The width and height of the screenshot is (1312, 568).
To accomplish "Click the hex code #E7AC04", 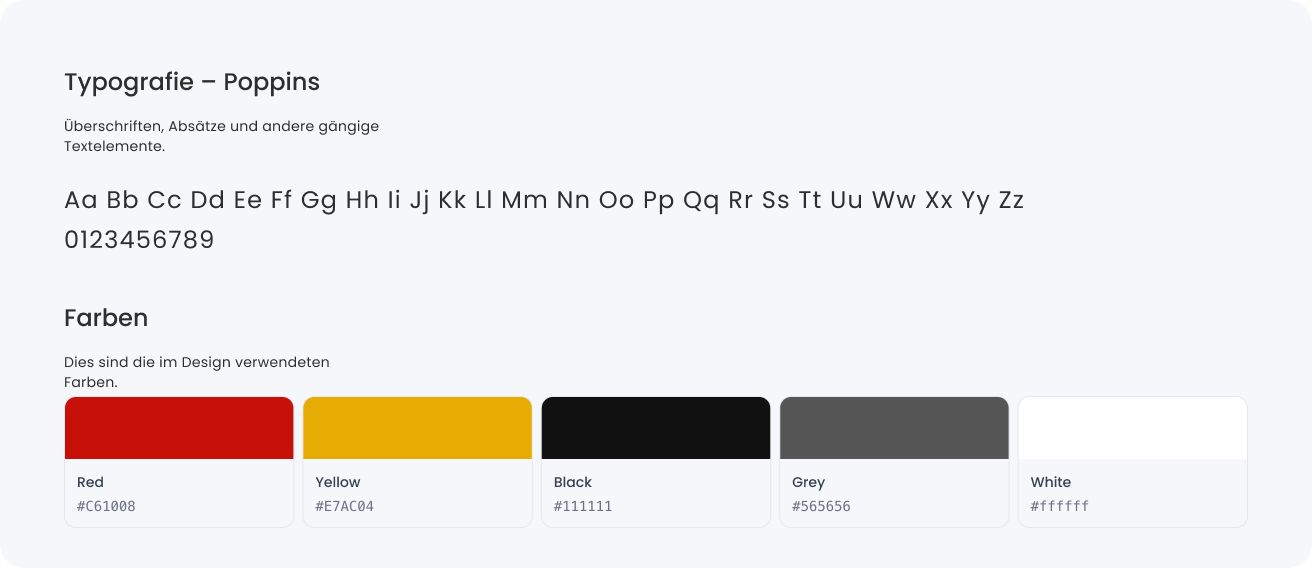I will point(344,506).
